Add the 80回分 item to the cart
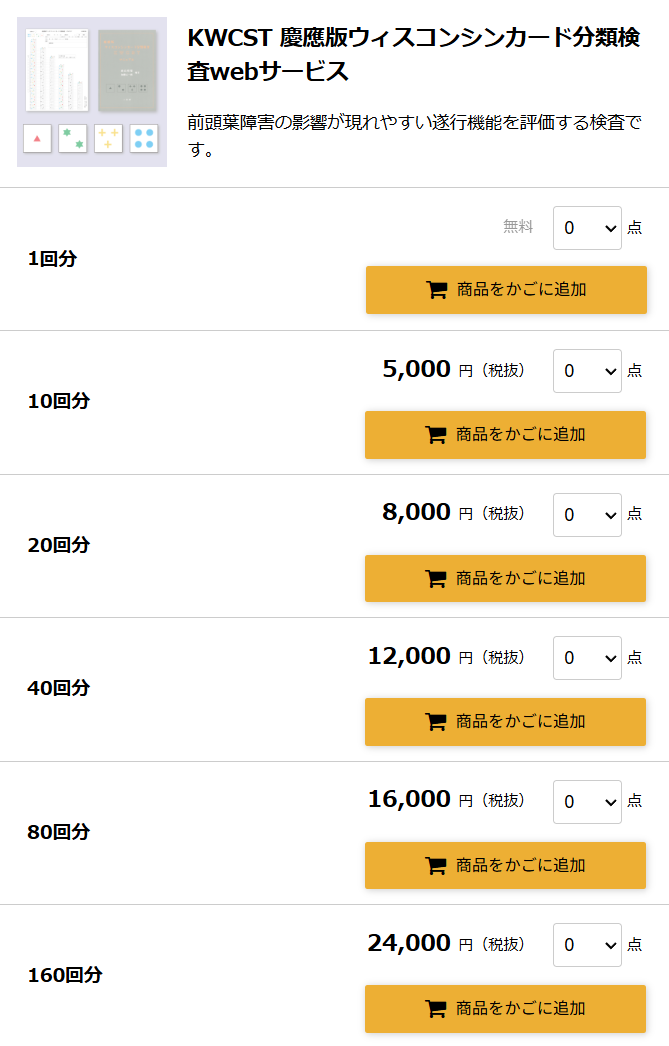Viewport: 669px width, 1046px height. coord(505,865)
